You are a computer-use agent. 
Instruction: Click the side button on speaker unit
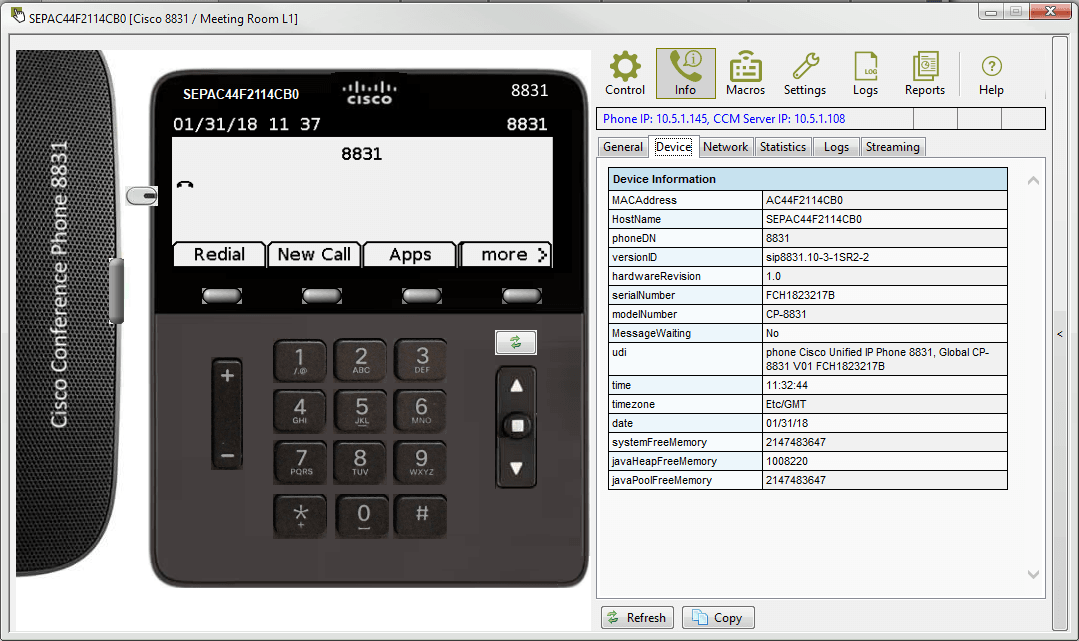coord(117,291)
